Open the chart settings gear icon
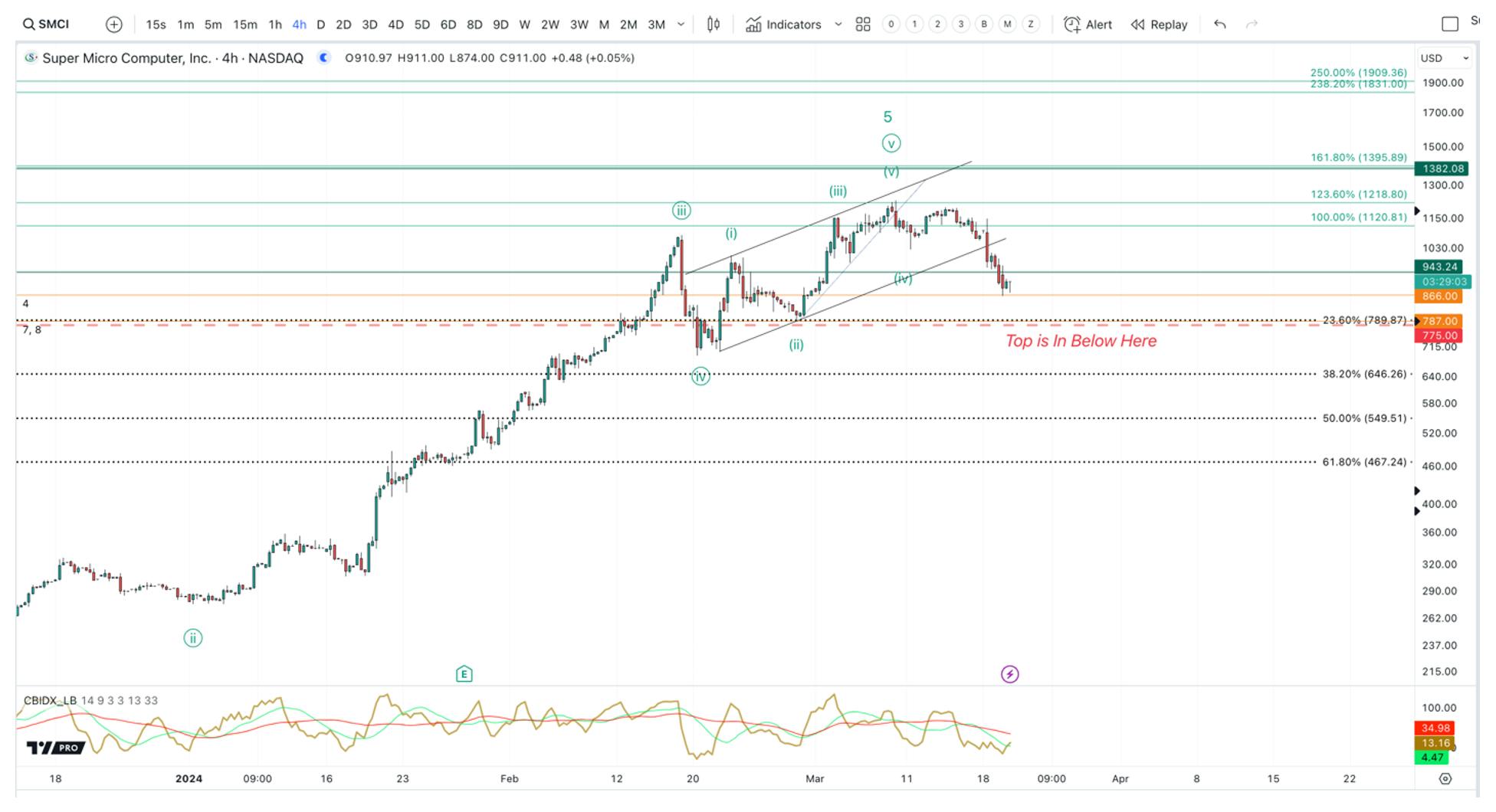Image resolution: width=1496 pixels, height=812 pixels. click(x=1445, y=778)
